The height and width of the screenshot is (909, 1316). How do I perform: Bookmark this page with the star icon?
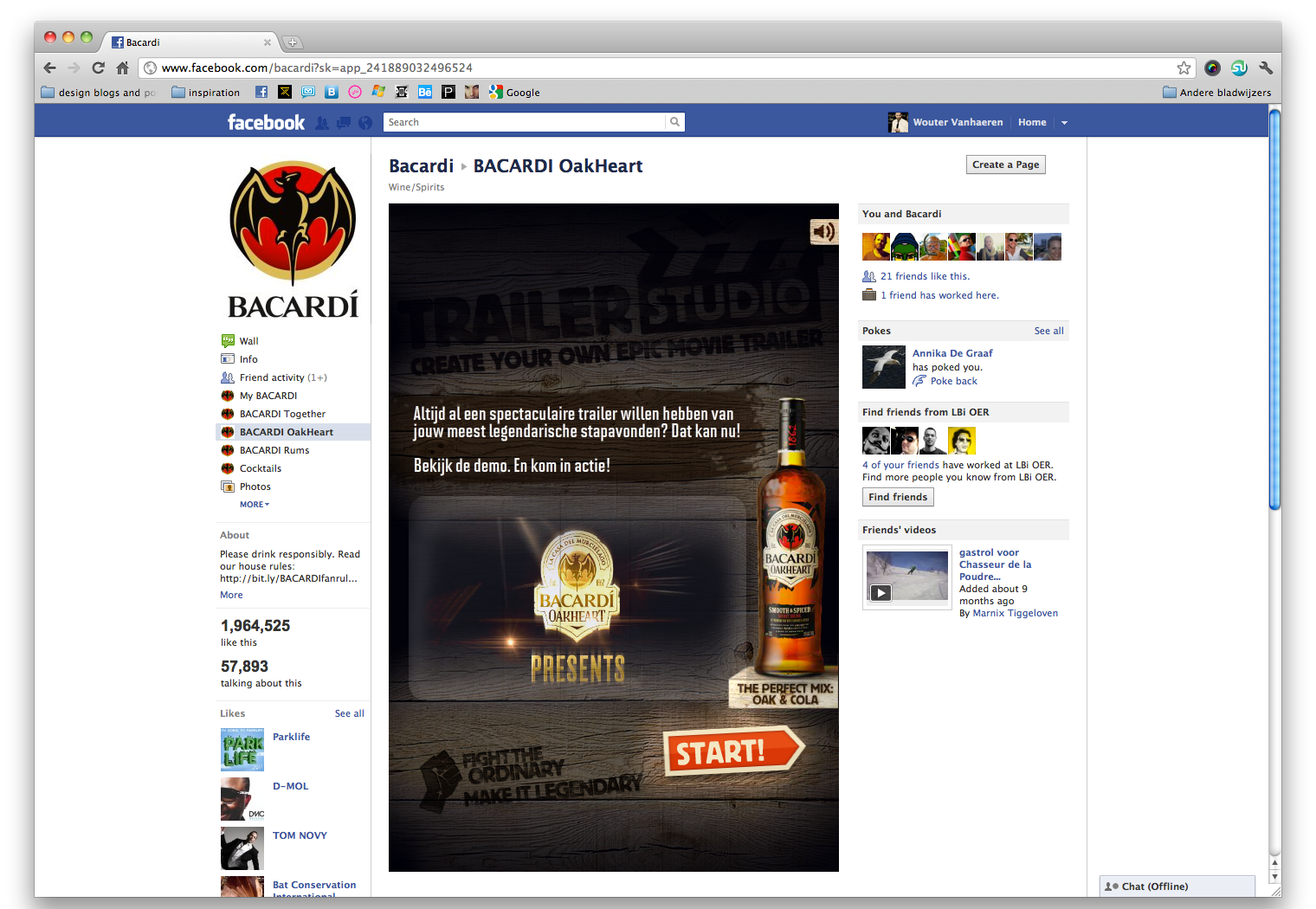coord(1184,68)
